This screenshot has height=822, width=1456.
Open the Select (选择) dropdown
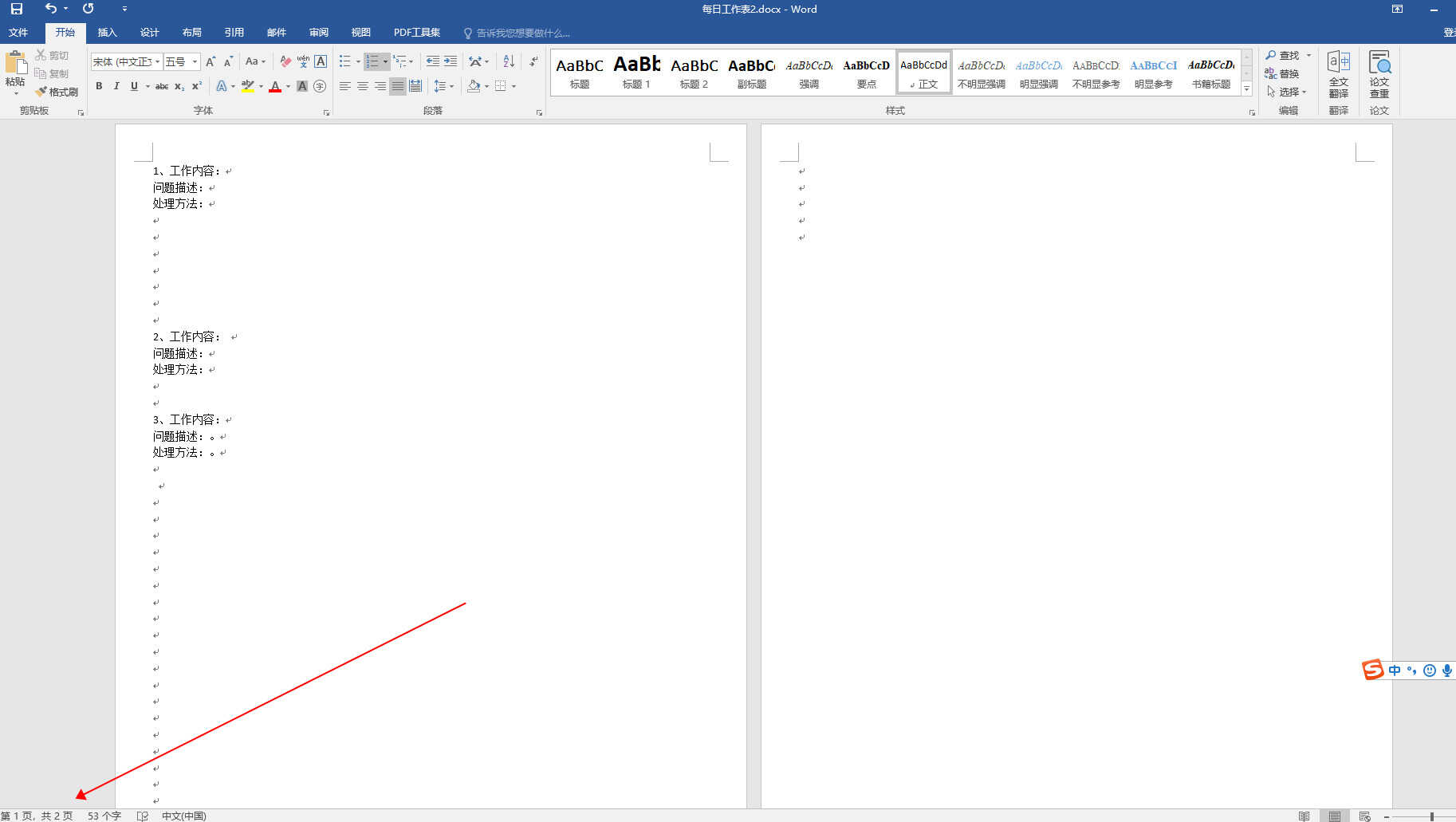[1287, 92]
